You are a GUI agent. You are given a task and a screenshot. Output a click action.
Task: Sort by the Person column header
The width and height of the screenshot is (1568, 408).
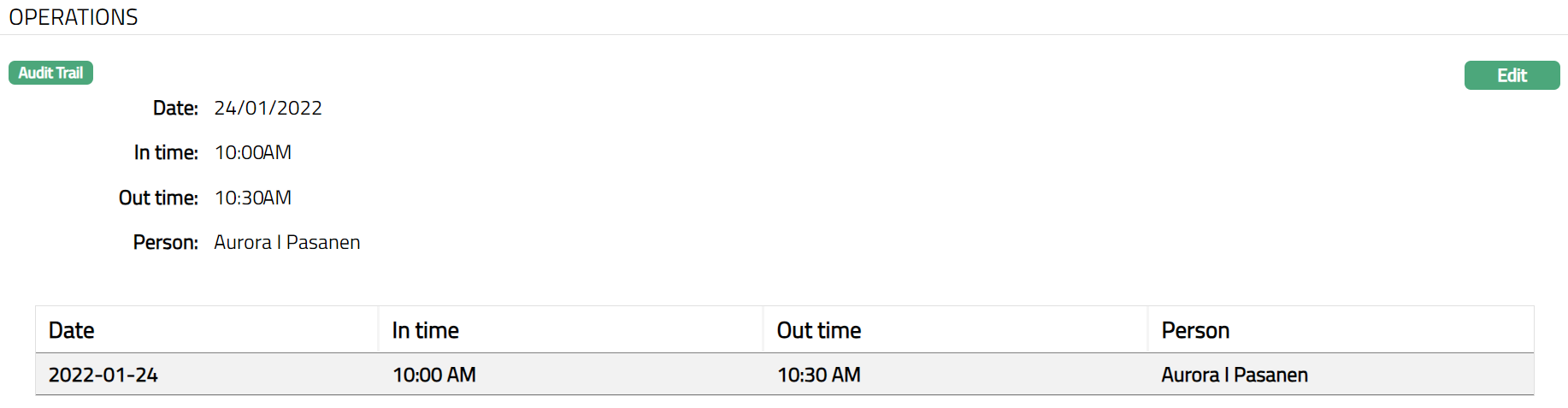[1194, 330]
